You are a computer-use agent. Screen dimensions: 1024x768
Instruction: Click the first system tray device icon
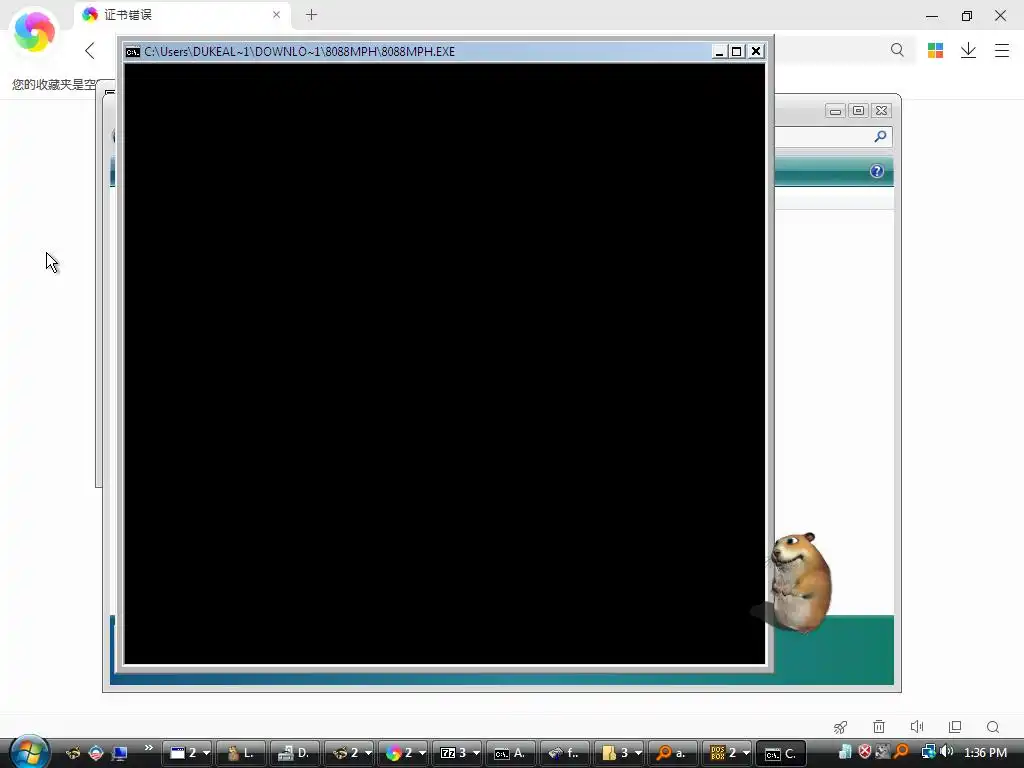845,752
